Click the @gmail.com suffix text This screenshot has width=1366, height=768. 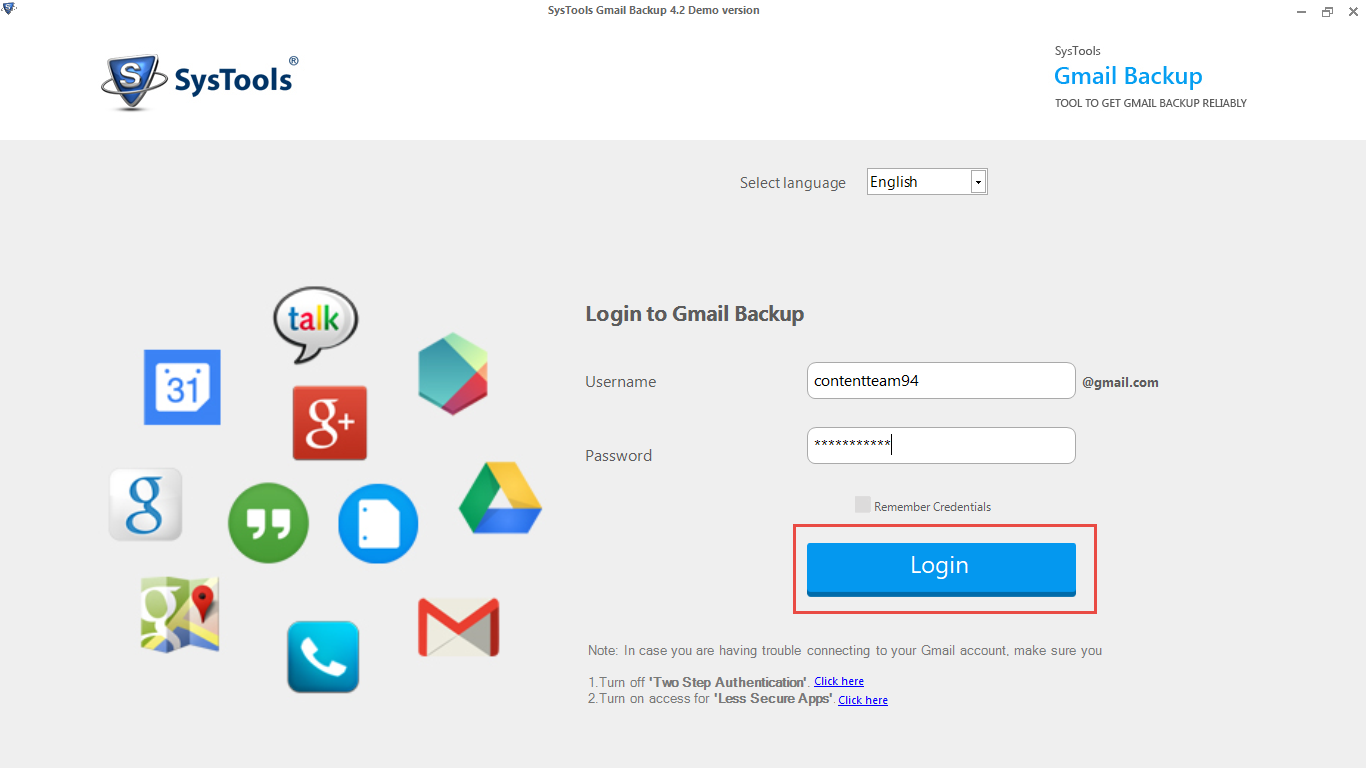pyautogui.click(x=1120, y=382)
